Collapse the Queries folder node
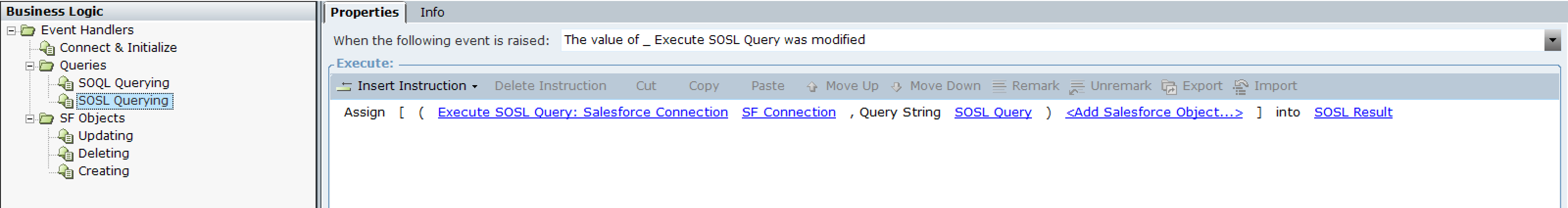 29,65
